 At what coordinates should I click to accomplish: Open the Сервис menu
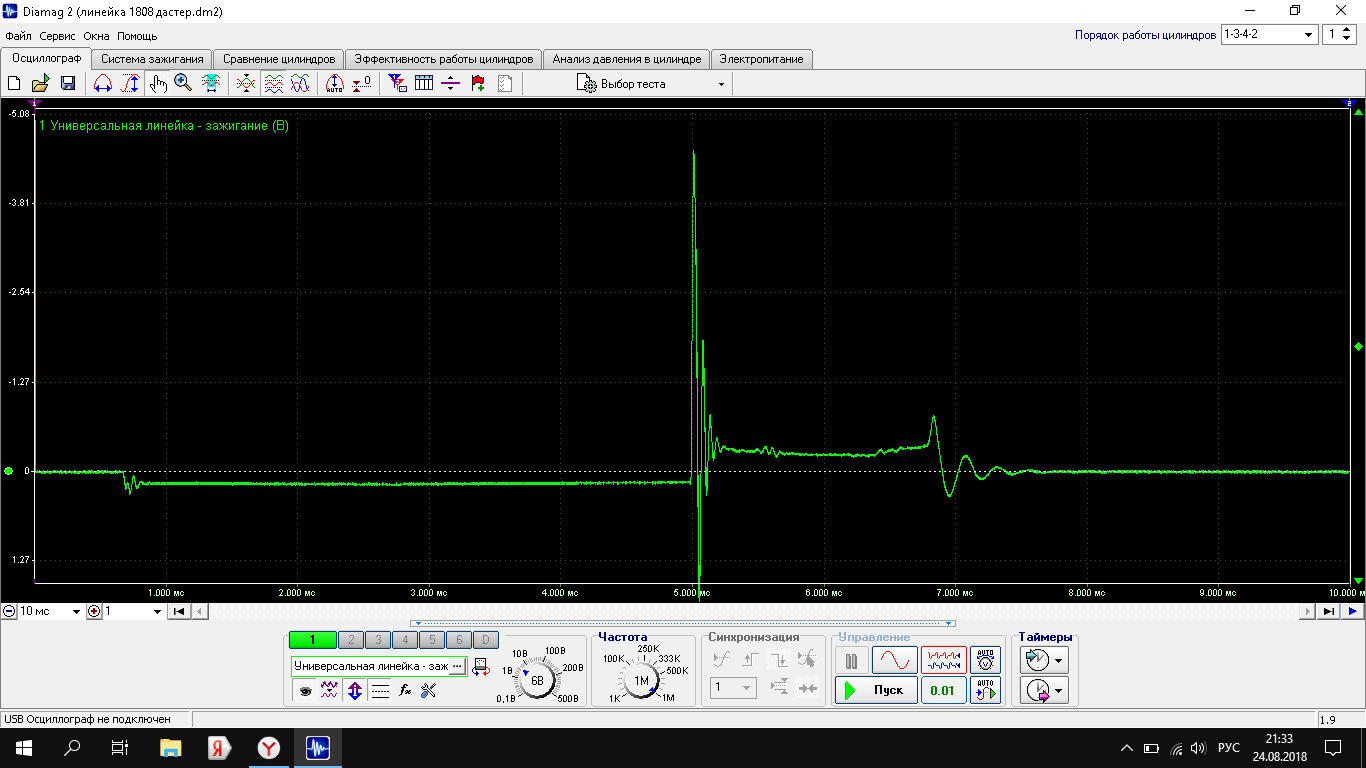[58, 36]
